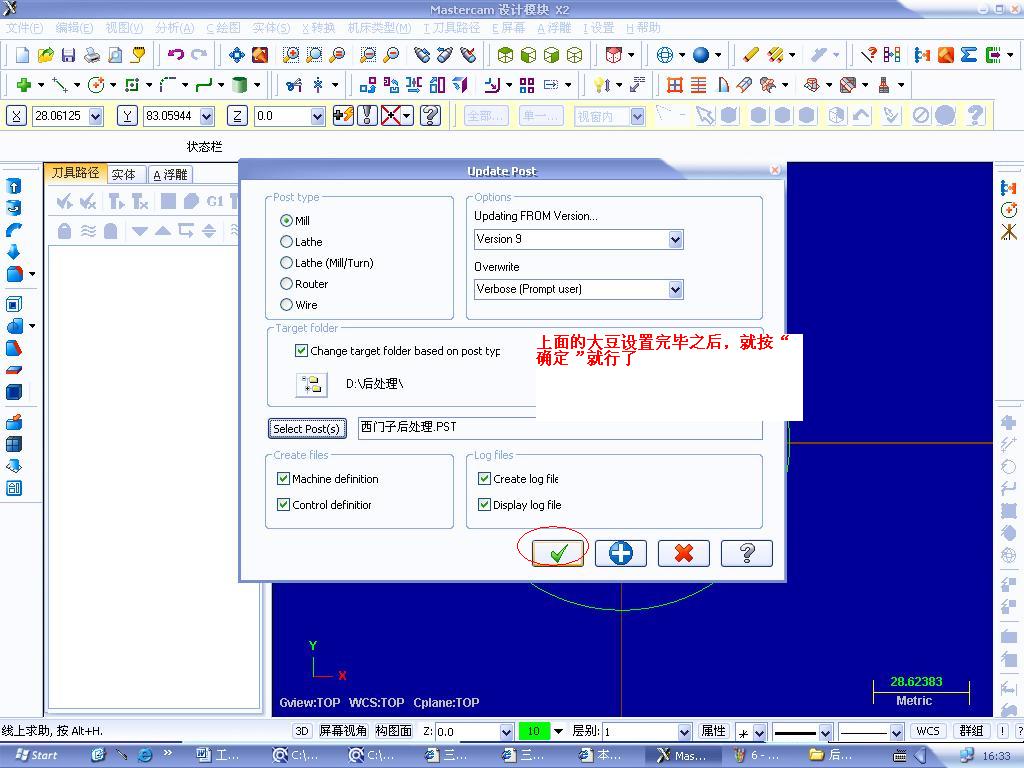Click the red sweep solid icon in left sidebar
Image resolution: width=1024 pixels, height=768 pixels.
click(x=14, y=349)
